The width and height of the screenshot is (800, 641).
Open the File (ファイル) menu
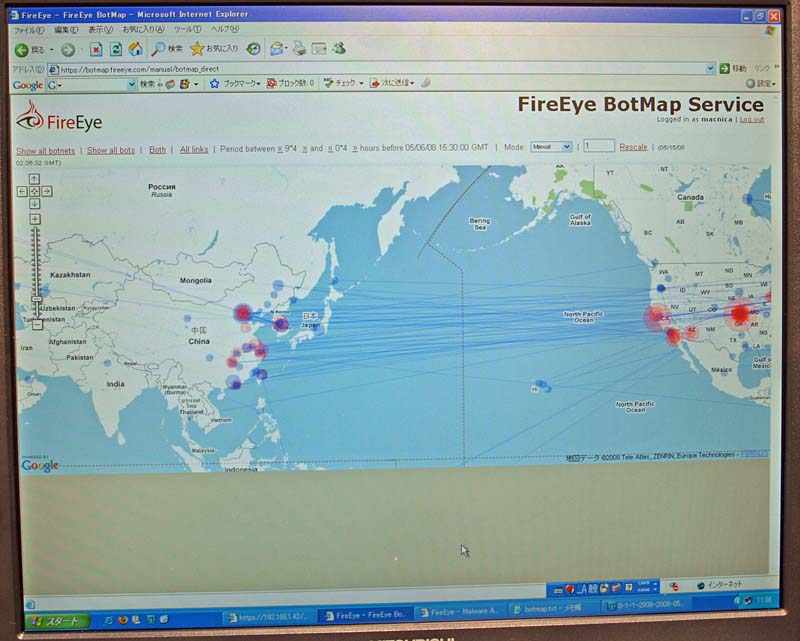[29, 31]
